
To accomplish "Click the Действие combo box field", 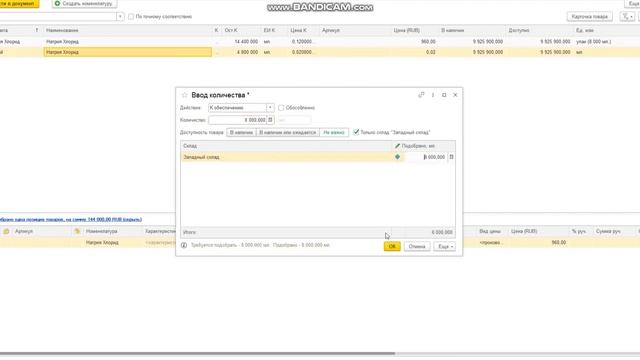I will tap(238, 108).
